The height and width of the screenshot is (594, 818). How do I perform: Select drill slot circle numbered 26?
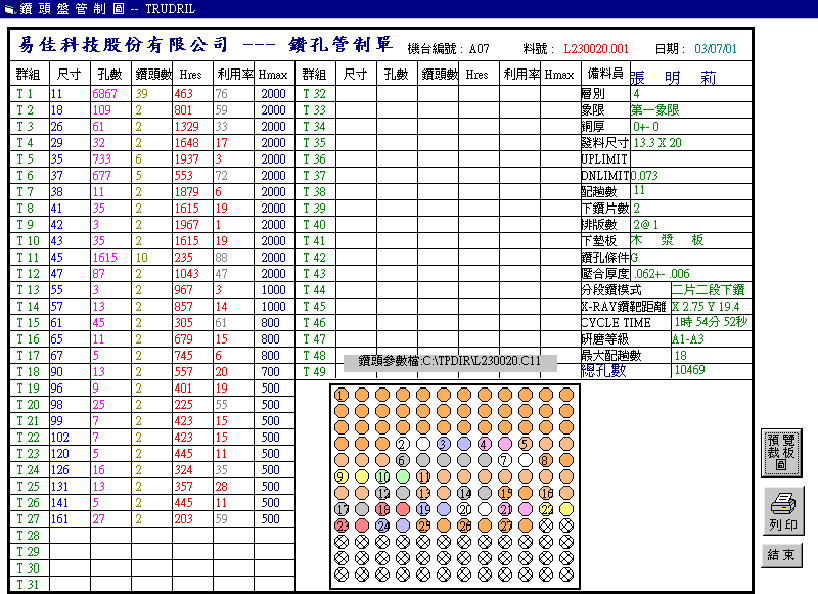(464, 526)
